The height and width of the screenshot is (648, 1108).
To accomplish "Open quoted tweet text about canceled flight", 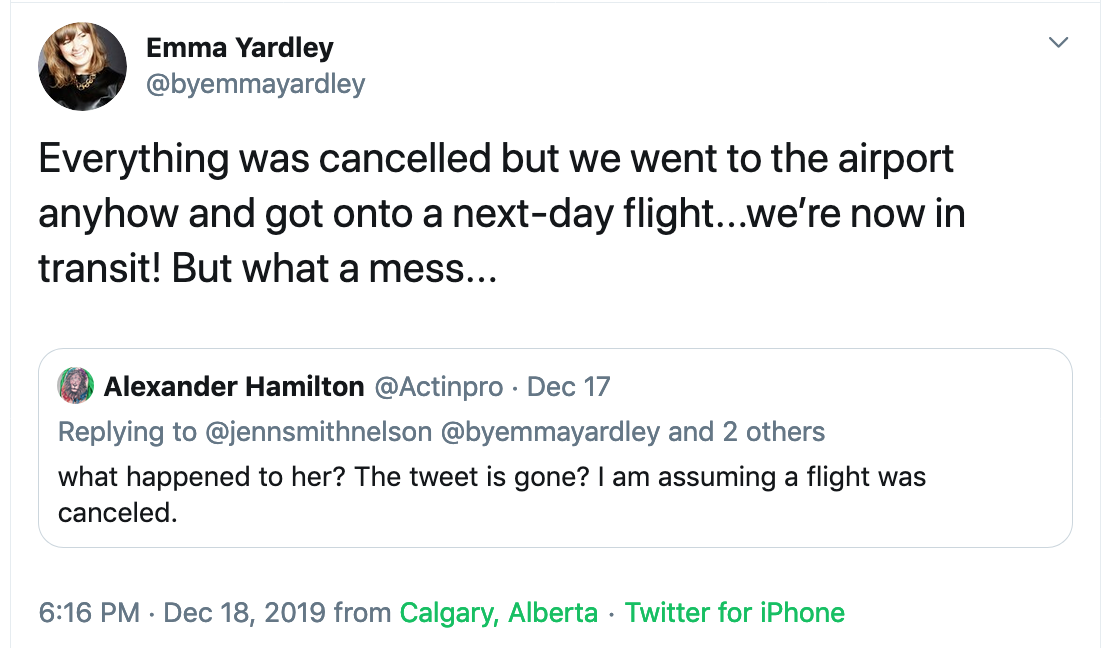I will pos(492,495).
